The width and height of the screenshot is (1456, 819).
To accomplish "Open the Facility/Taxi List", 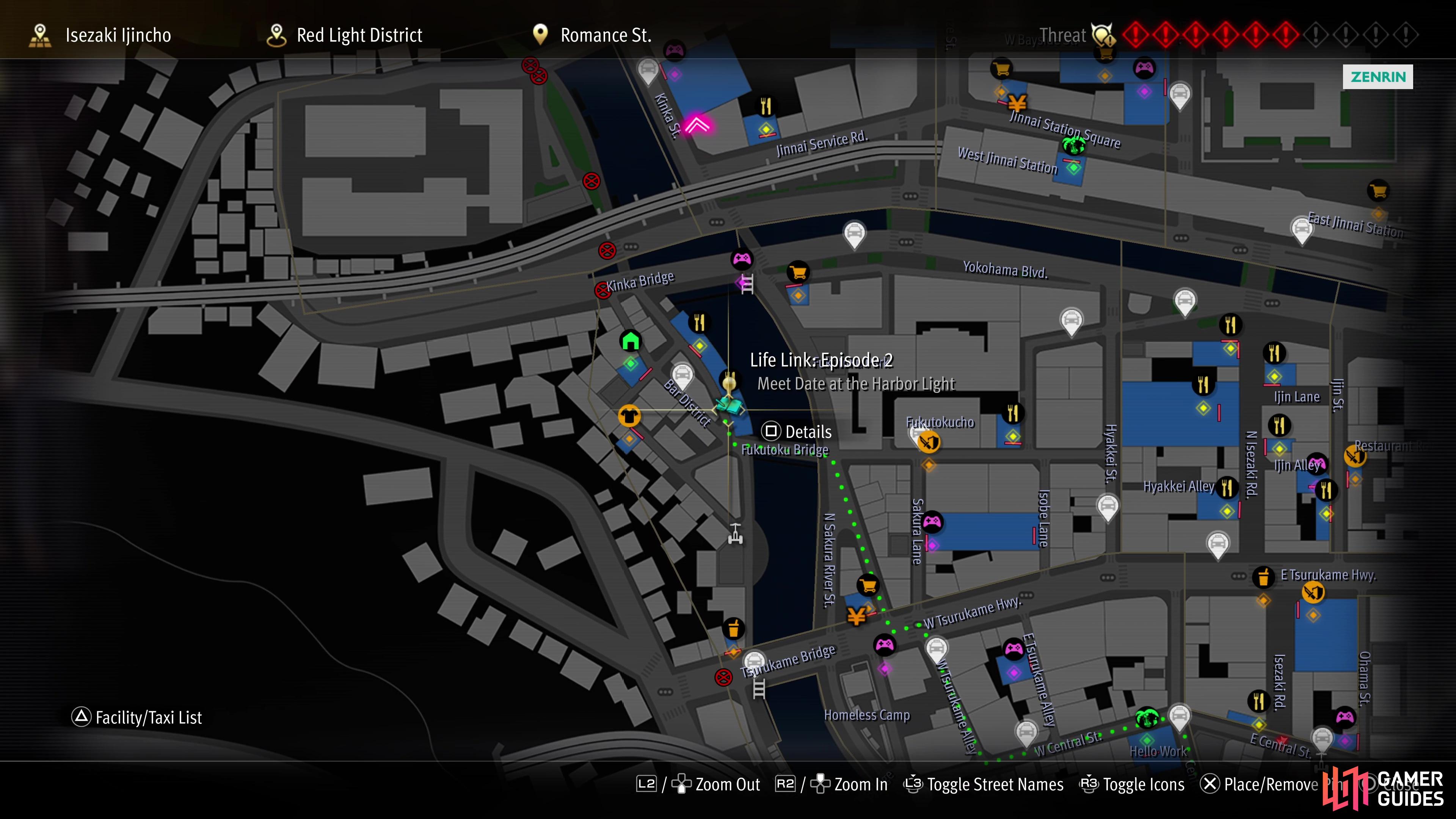I will tap(136, 717).
